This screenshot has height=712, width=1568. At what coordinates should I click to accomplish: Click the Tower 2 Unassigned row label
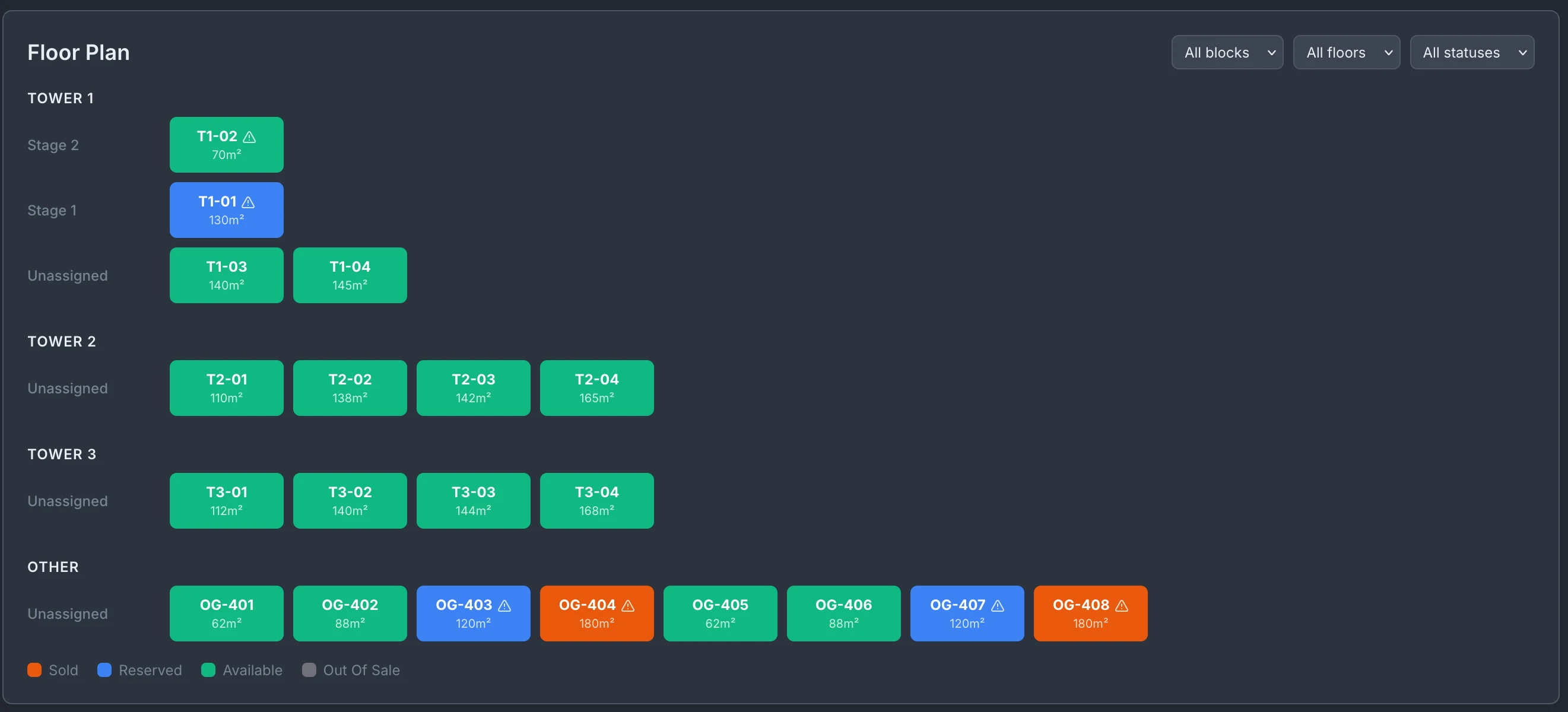68,388
